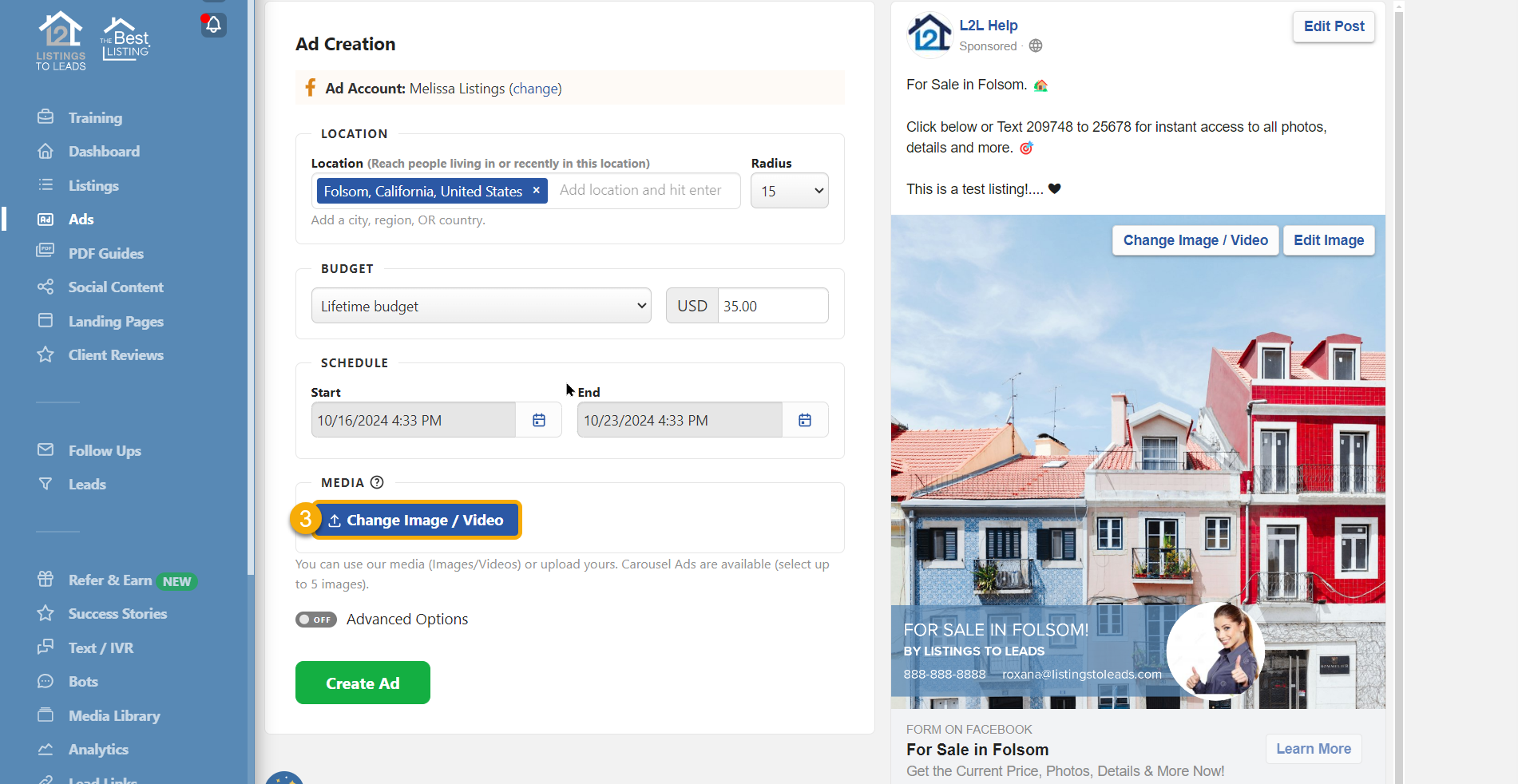
Task: Open Social Content in the sidebar
Action: tap(116, 287)
